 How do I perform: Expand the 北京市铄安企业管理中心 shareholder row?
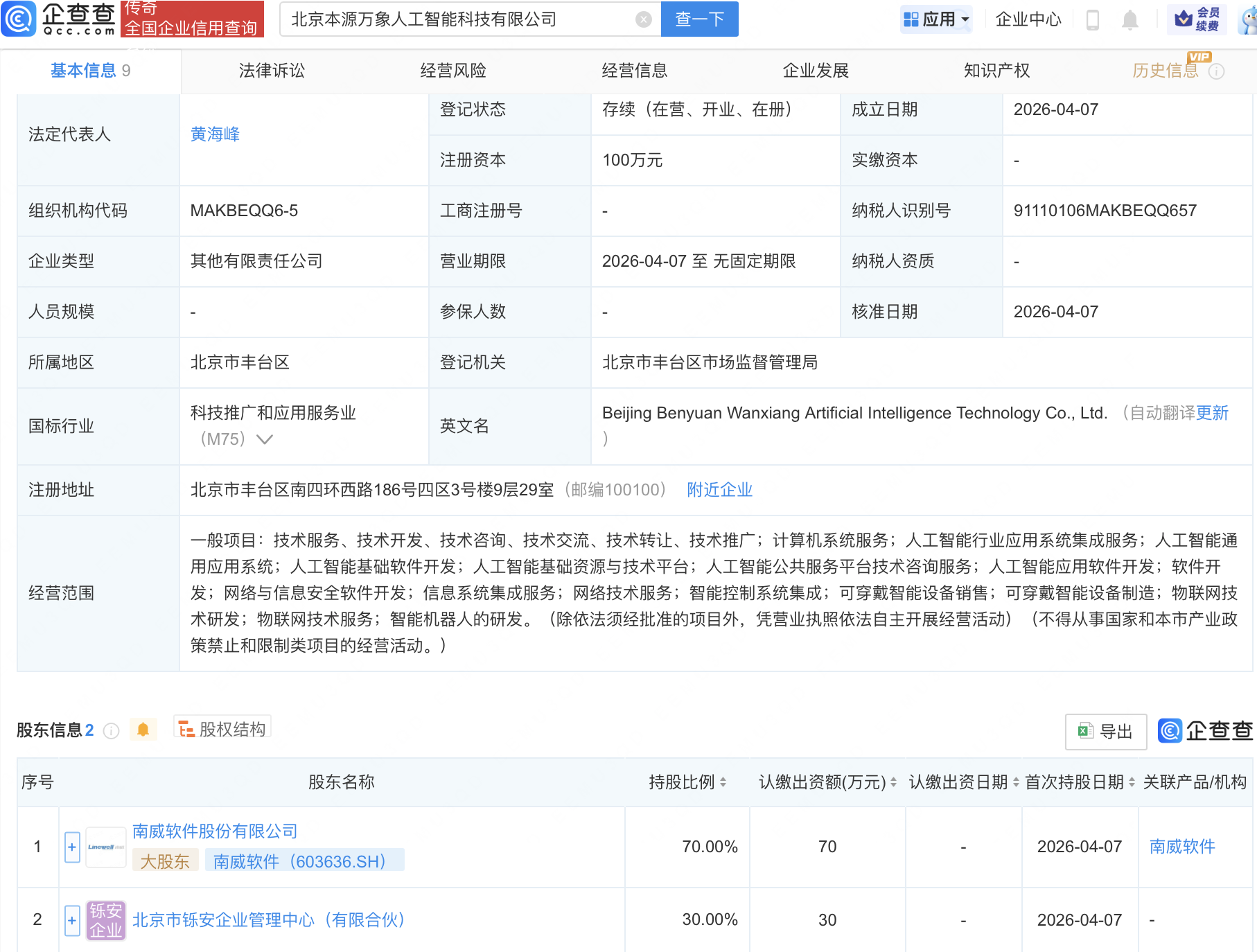point(72,921)
